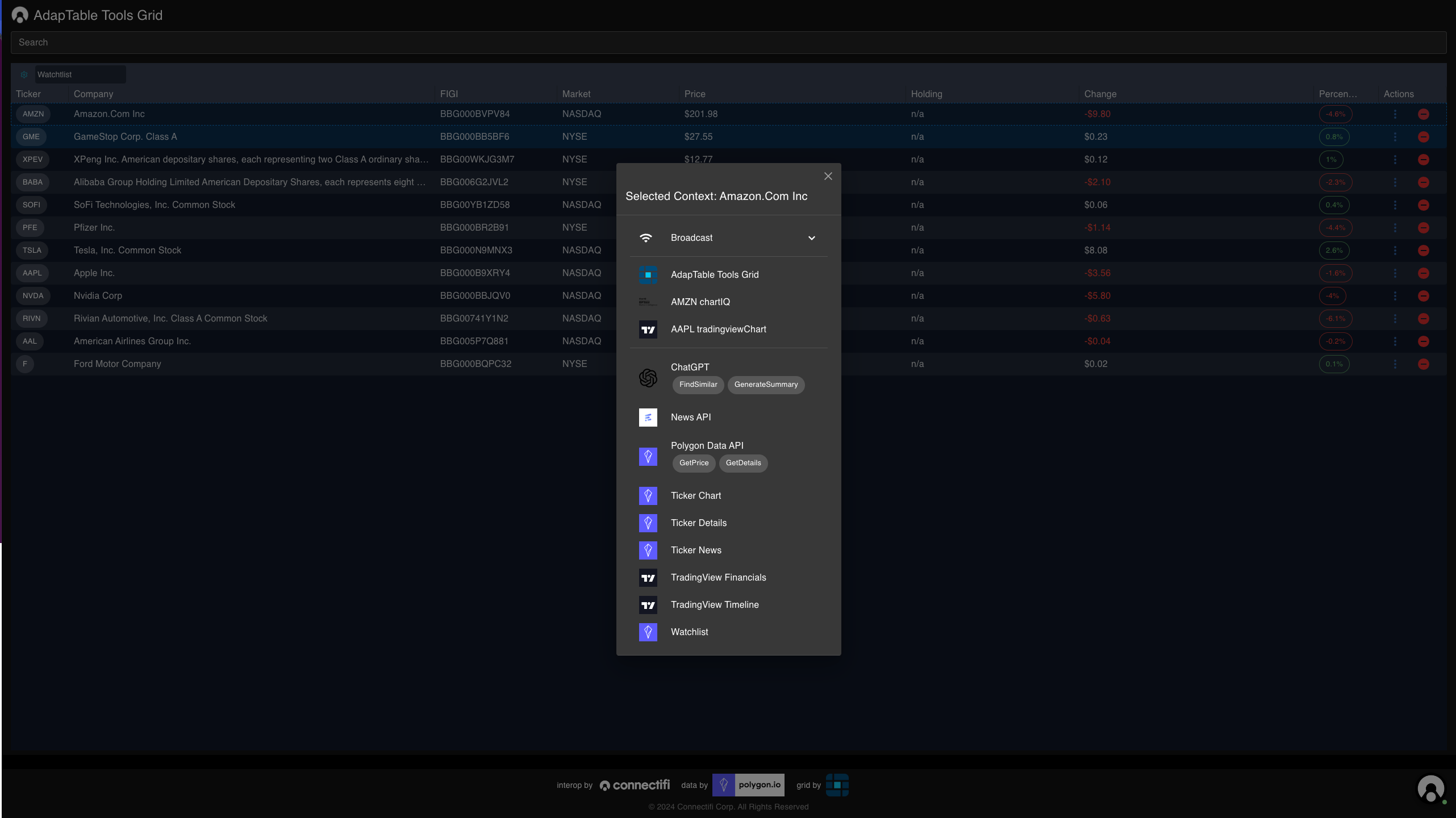This screenshot has width=1456, height=818.
Task: Open the Rivian row three-dot actions menu
Action: coord(1395,319)
